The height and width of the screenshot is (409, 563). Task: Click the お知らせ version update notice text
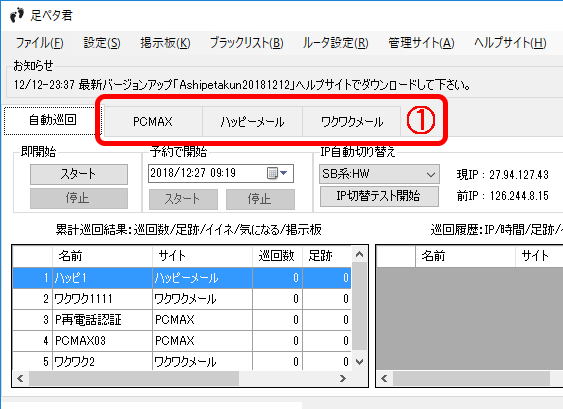click(242, 85)
